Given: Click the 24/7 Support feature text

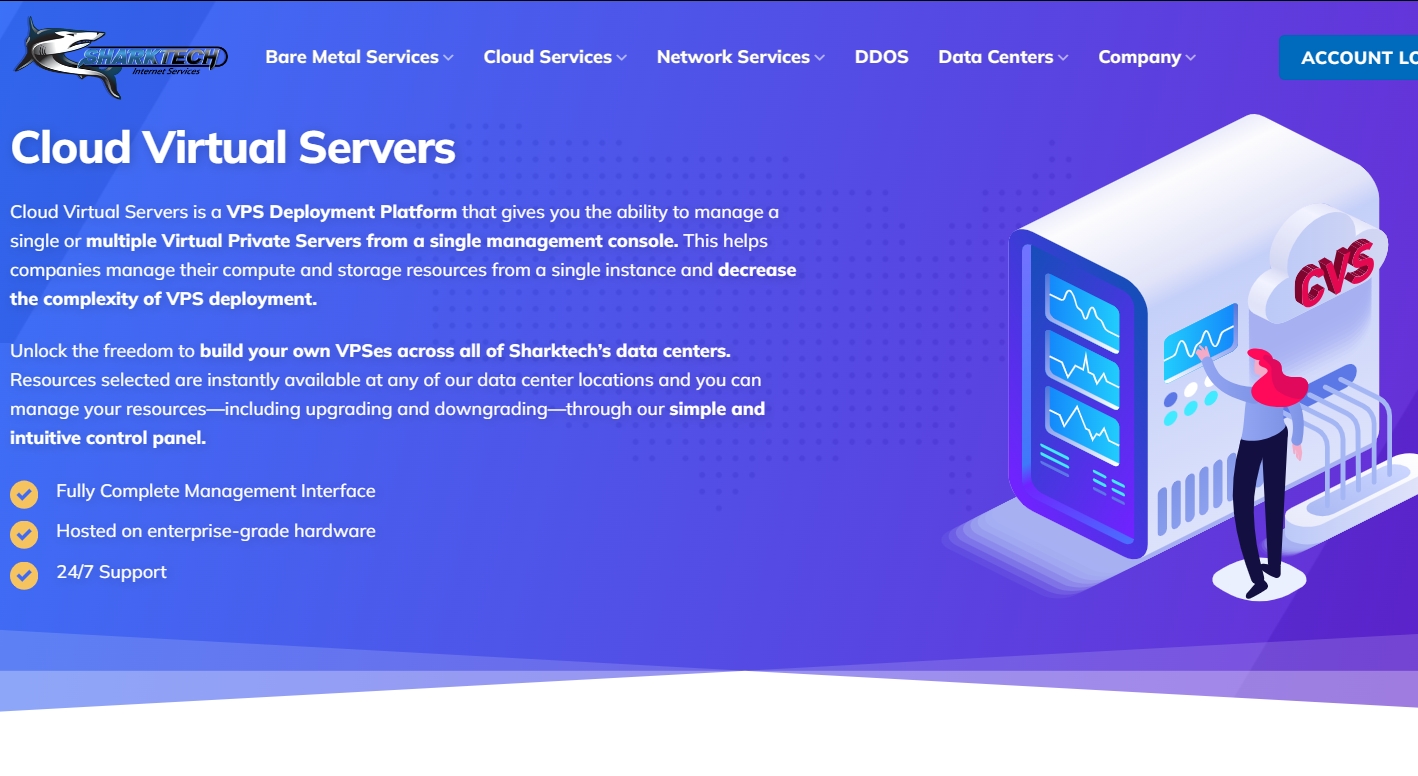Looking at the screenshot, I should tap(111, 572).
